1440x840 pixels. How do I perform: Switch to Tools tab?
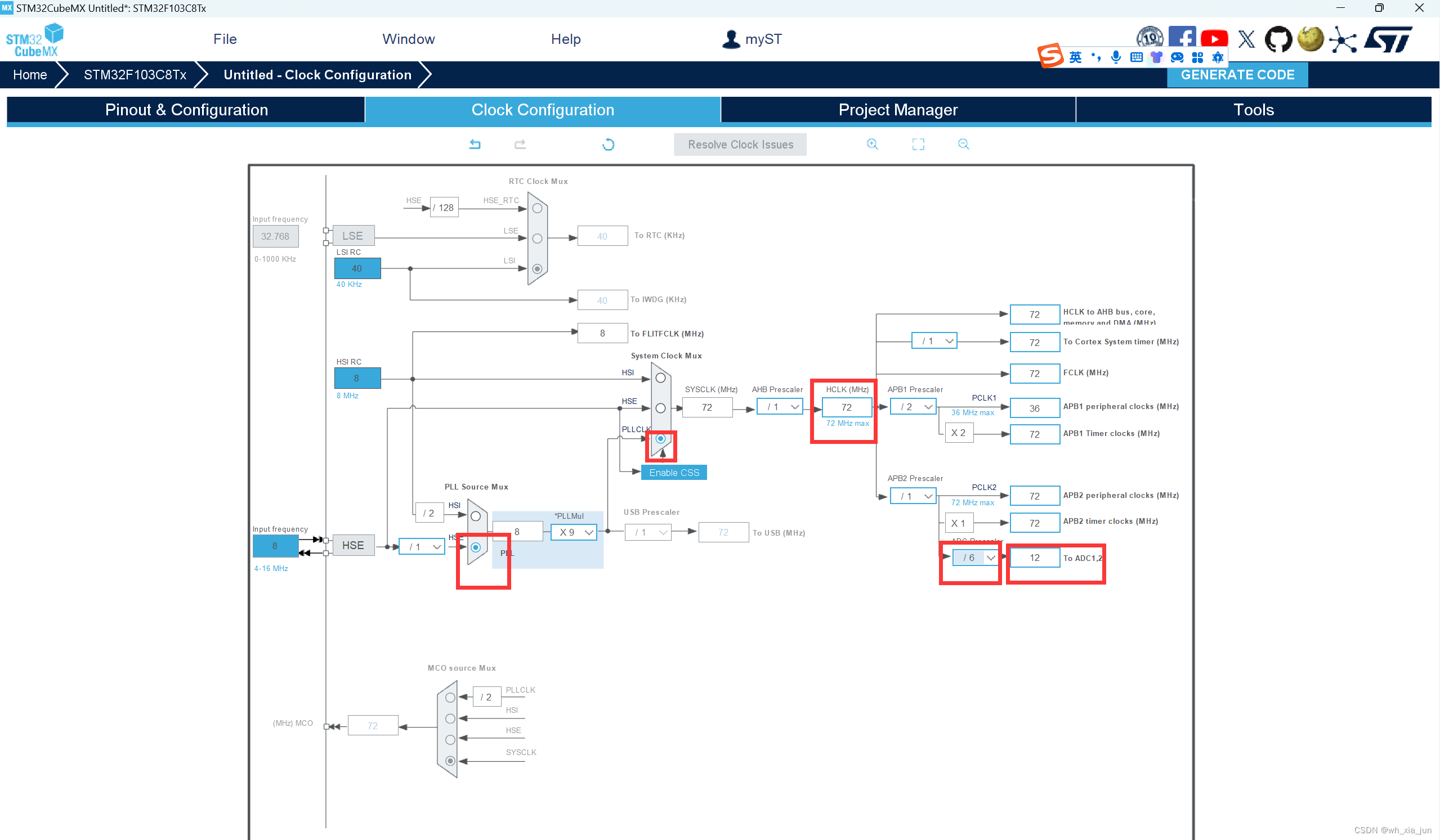(1254, 110)
